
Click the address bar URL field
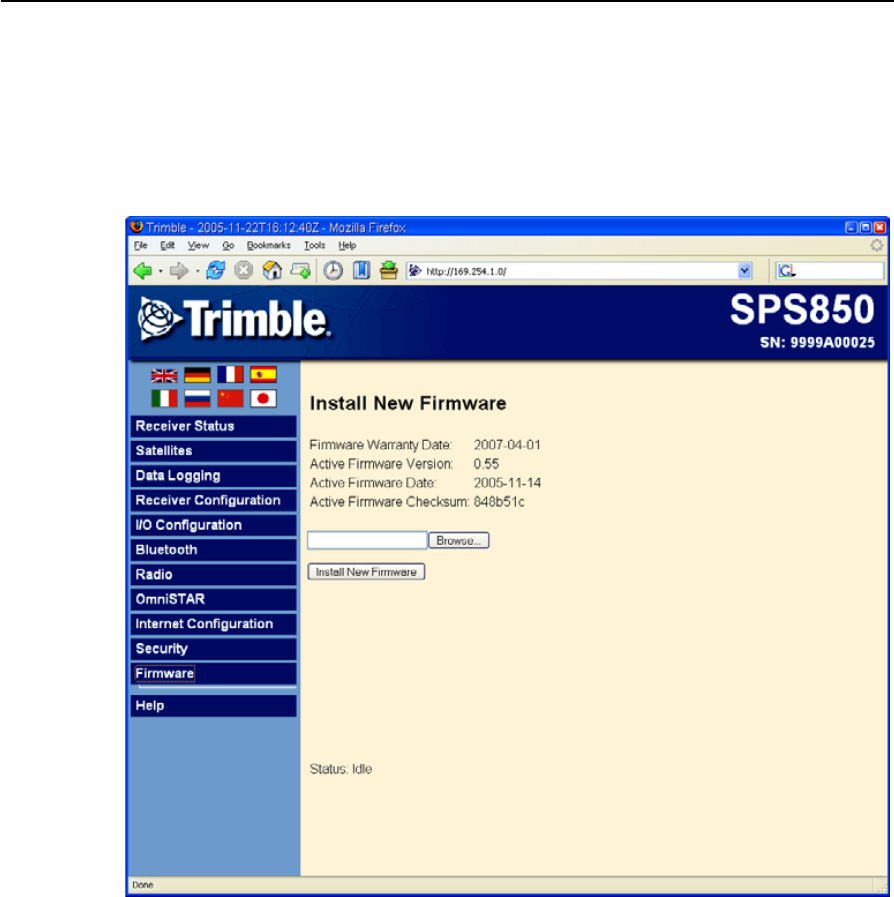tap(579, 271)
